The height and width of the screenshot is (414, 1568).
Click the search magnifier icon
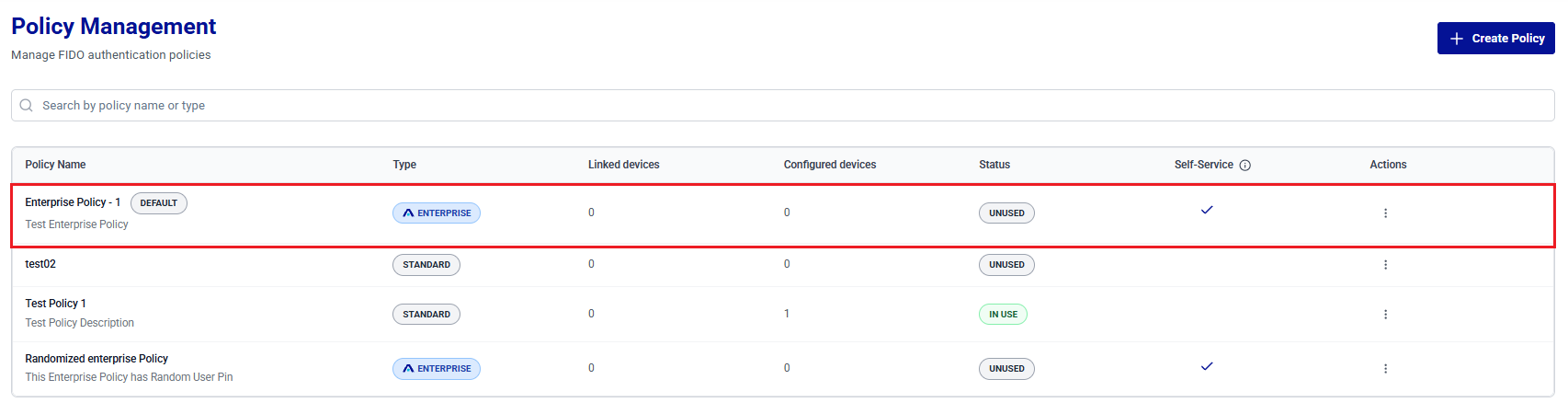tap(27, 106)
